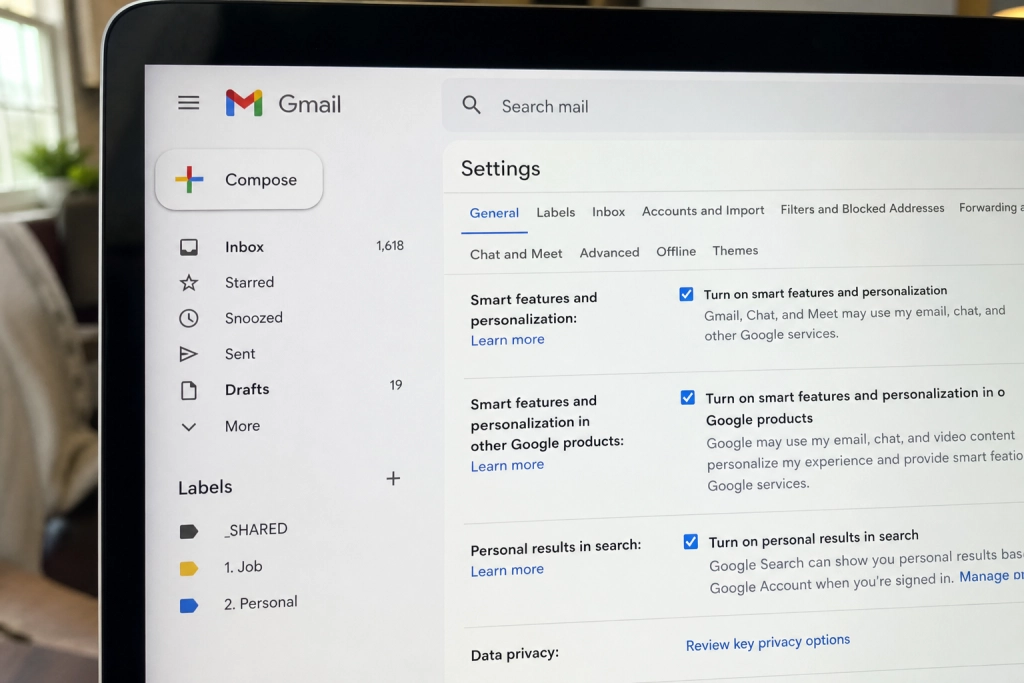
Task: Learn more about personal results in search
Action: point(507,570)
